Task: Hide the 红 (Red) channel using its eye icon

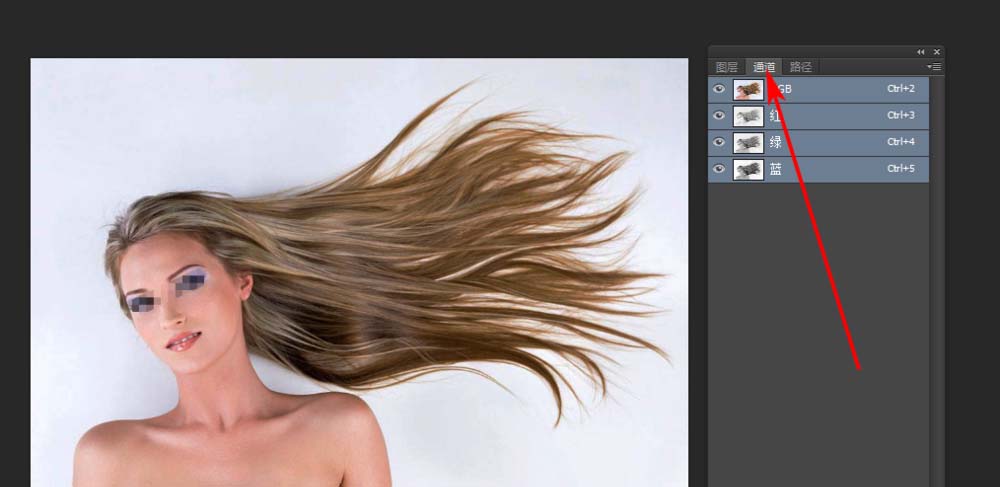Action: point(718,116)
